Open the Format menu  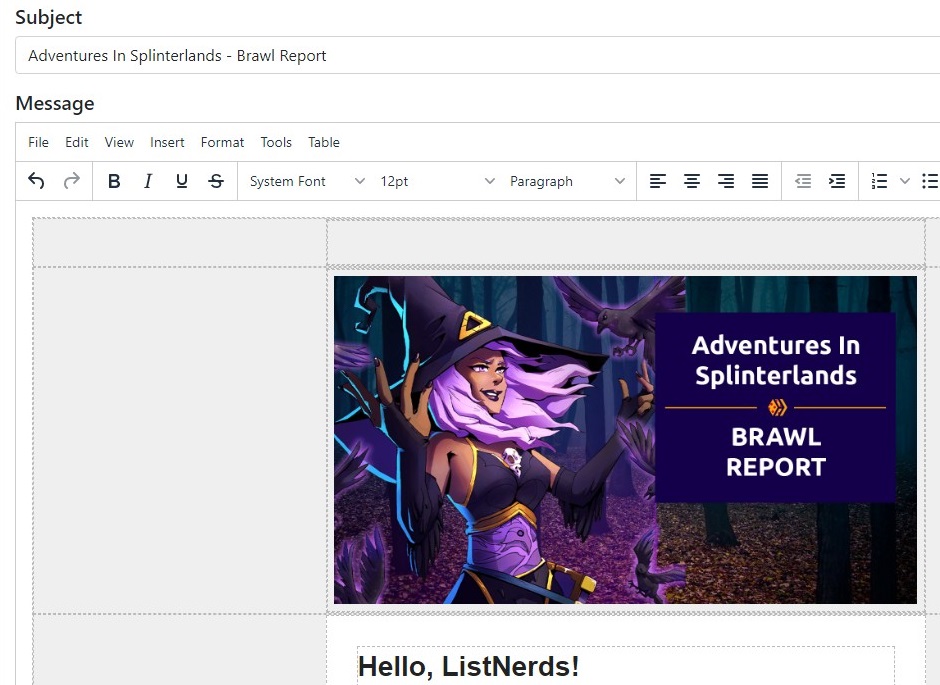click(222, 142)
